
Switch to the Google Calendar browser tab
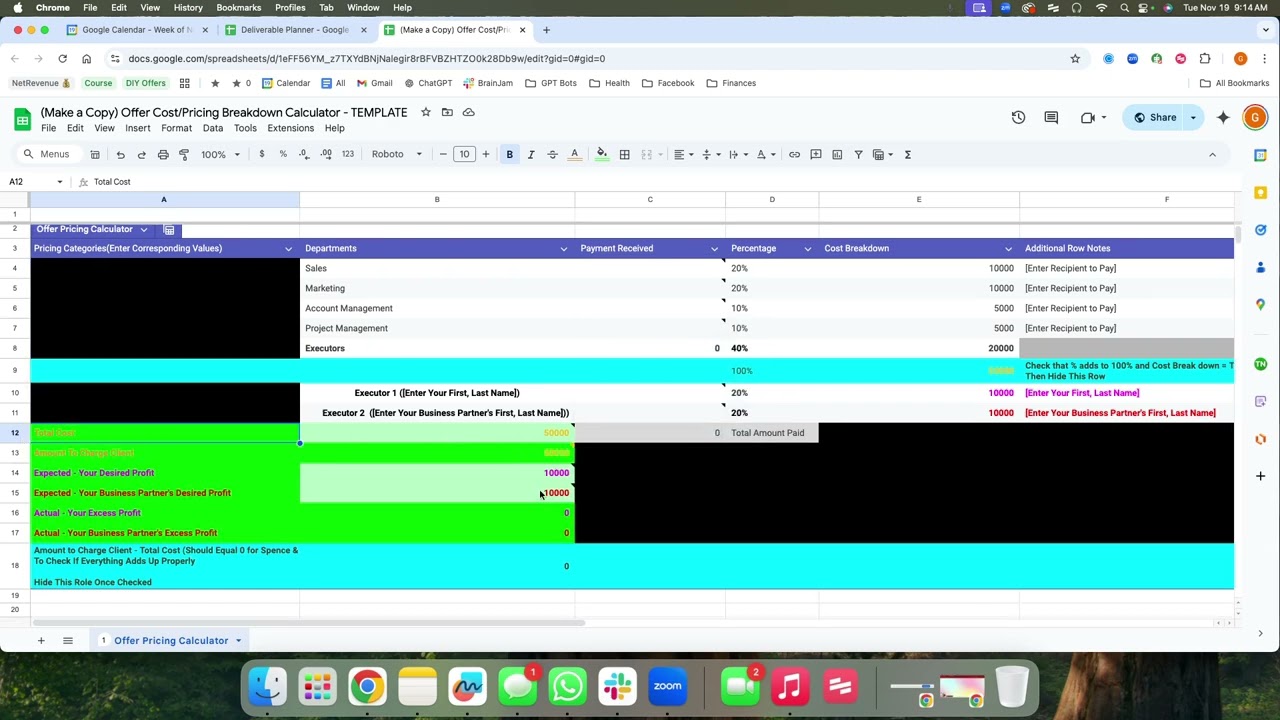tap(137, 30)
